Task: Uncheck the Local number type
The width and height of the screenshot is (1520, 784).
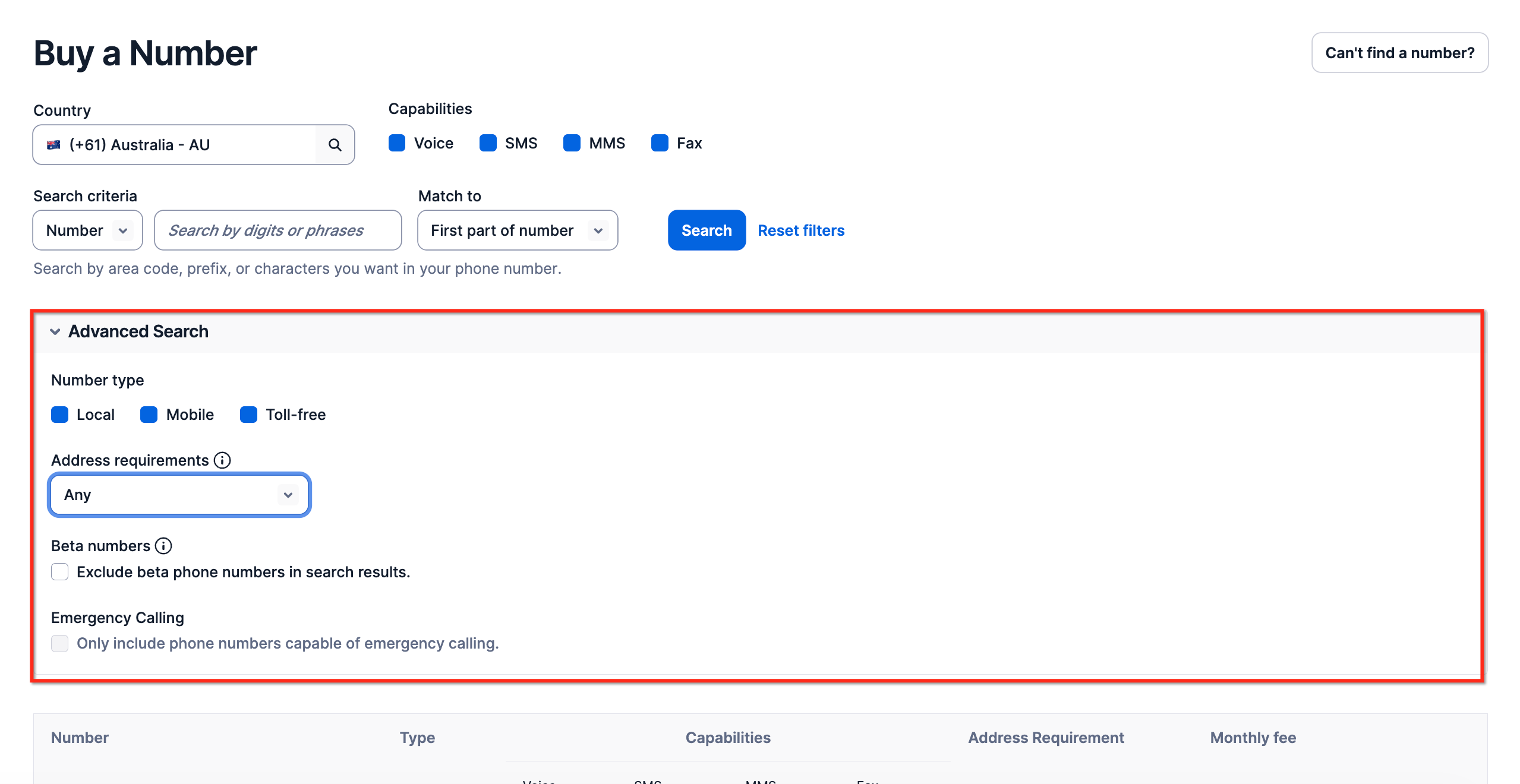Action: (60, 415)
